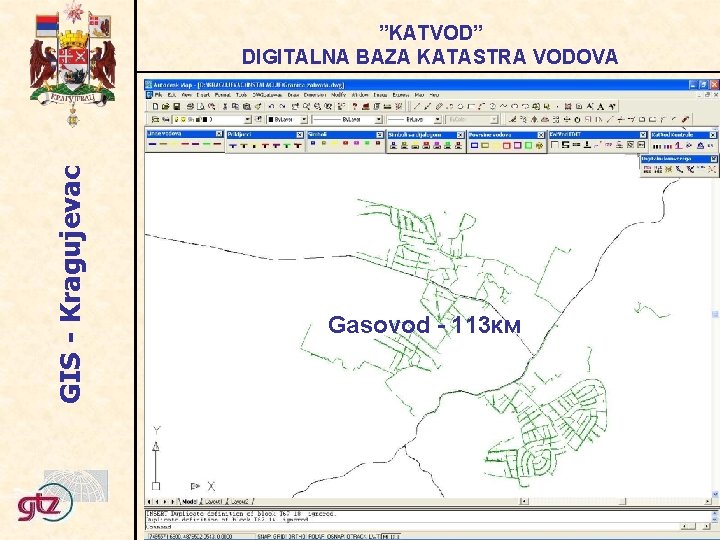Click the Paste clipboard icon

(x=247, y=107)
